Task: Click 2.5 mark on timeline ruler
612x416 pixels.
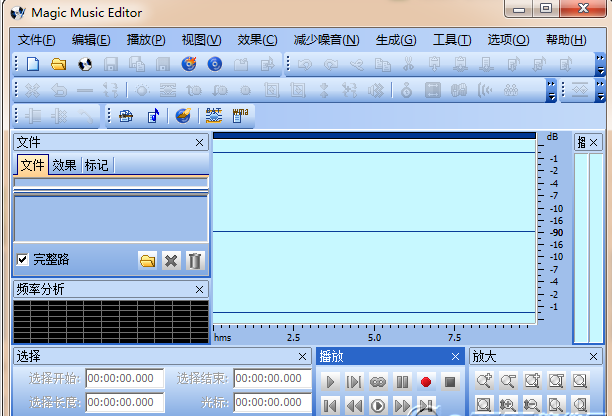Action: [294, 338]
